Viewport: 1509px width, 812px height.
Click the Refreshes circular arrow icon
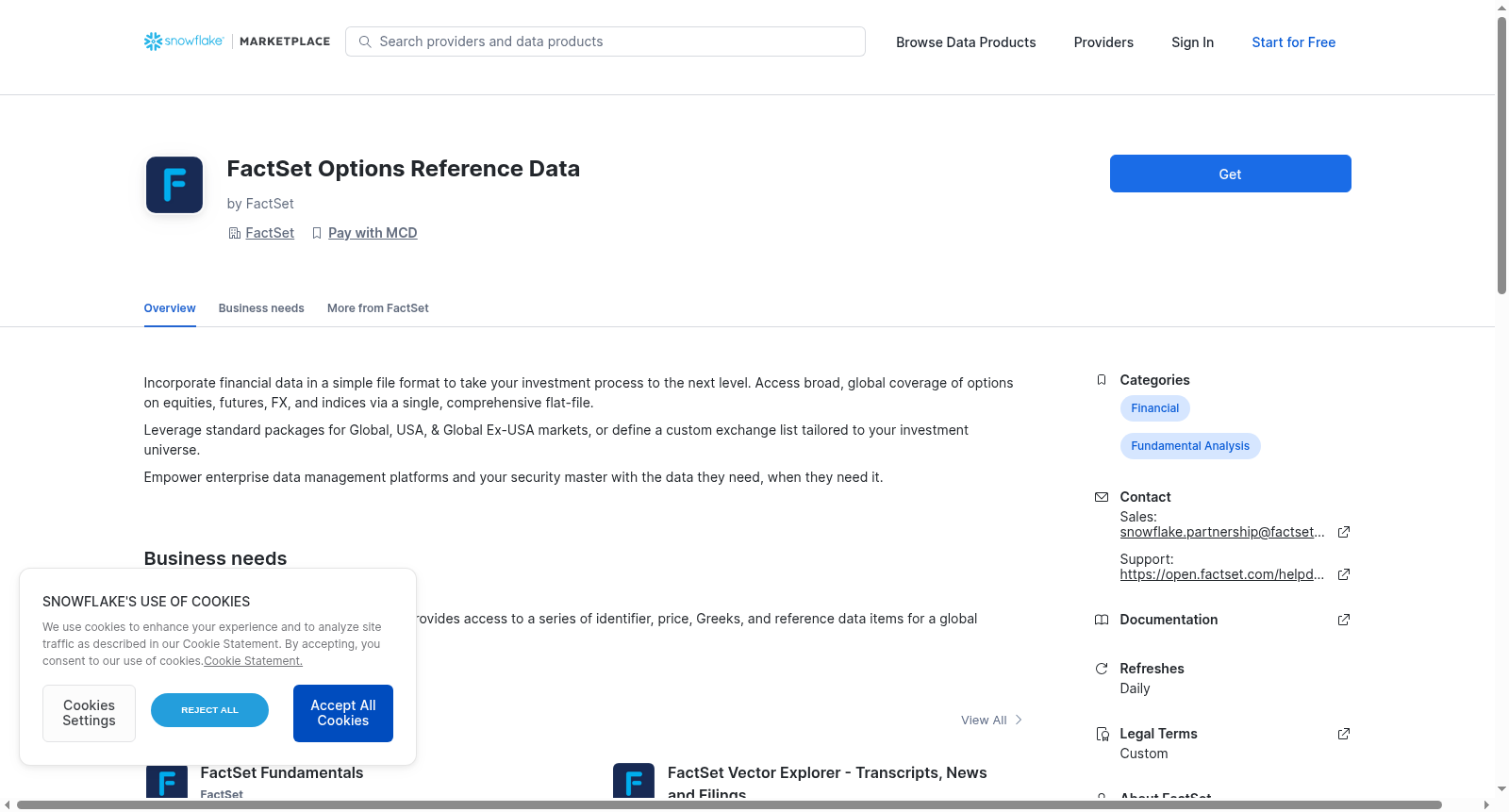point(1101,669)
